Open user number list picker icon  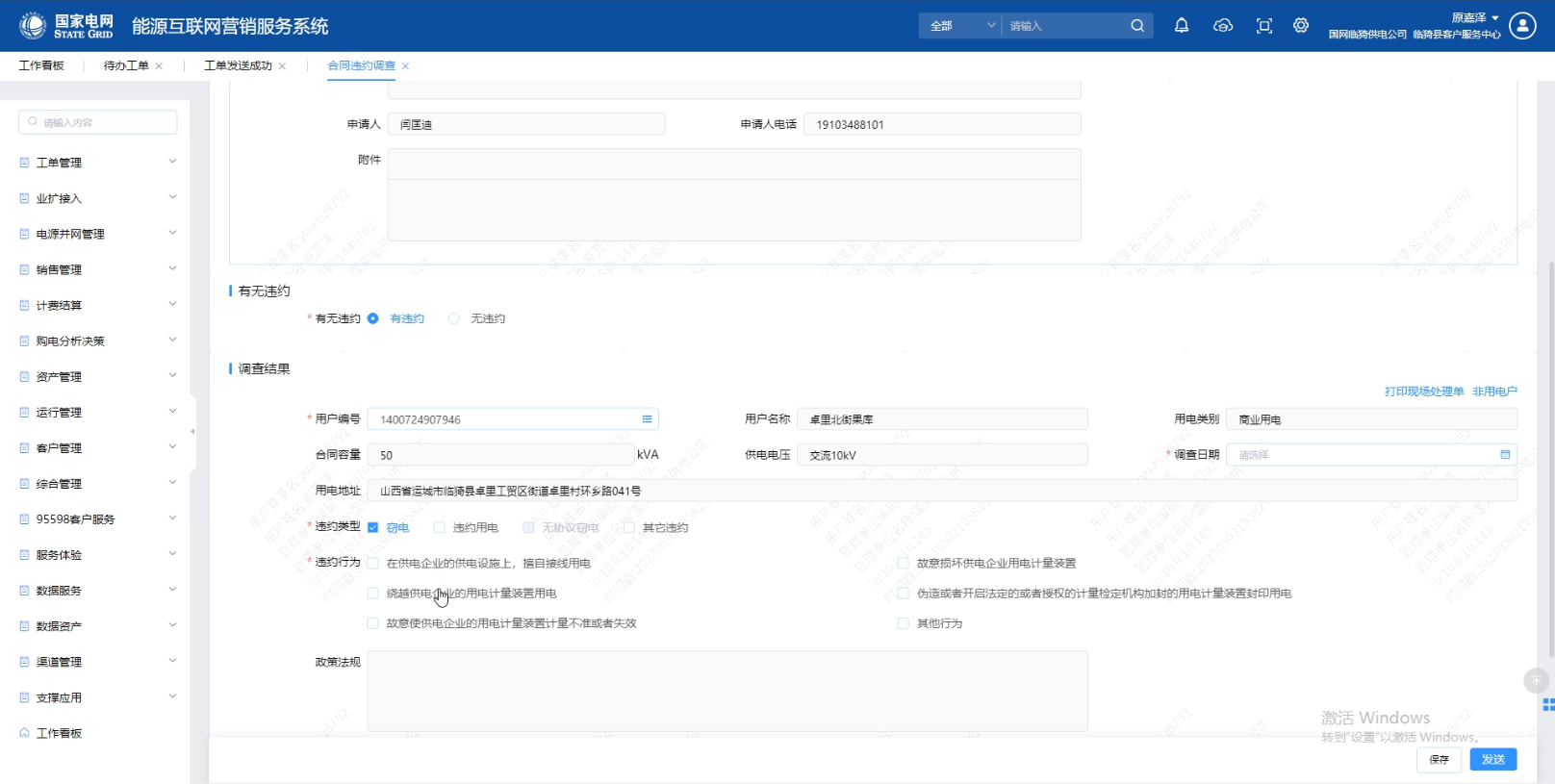tap(647, 419)
